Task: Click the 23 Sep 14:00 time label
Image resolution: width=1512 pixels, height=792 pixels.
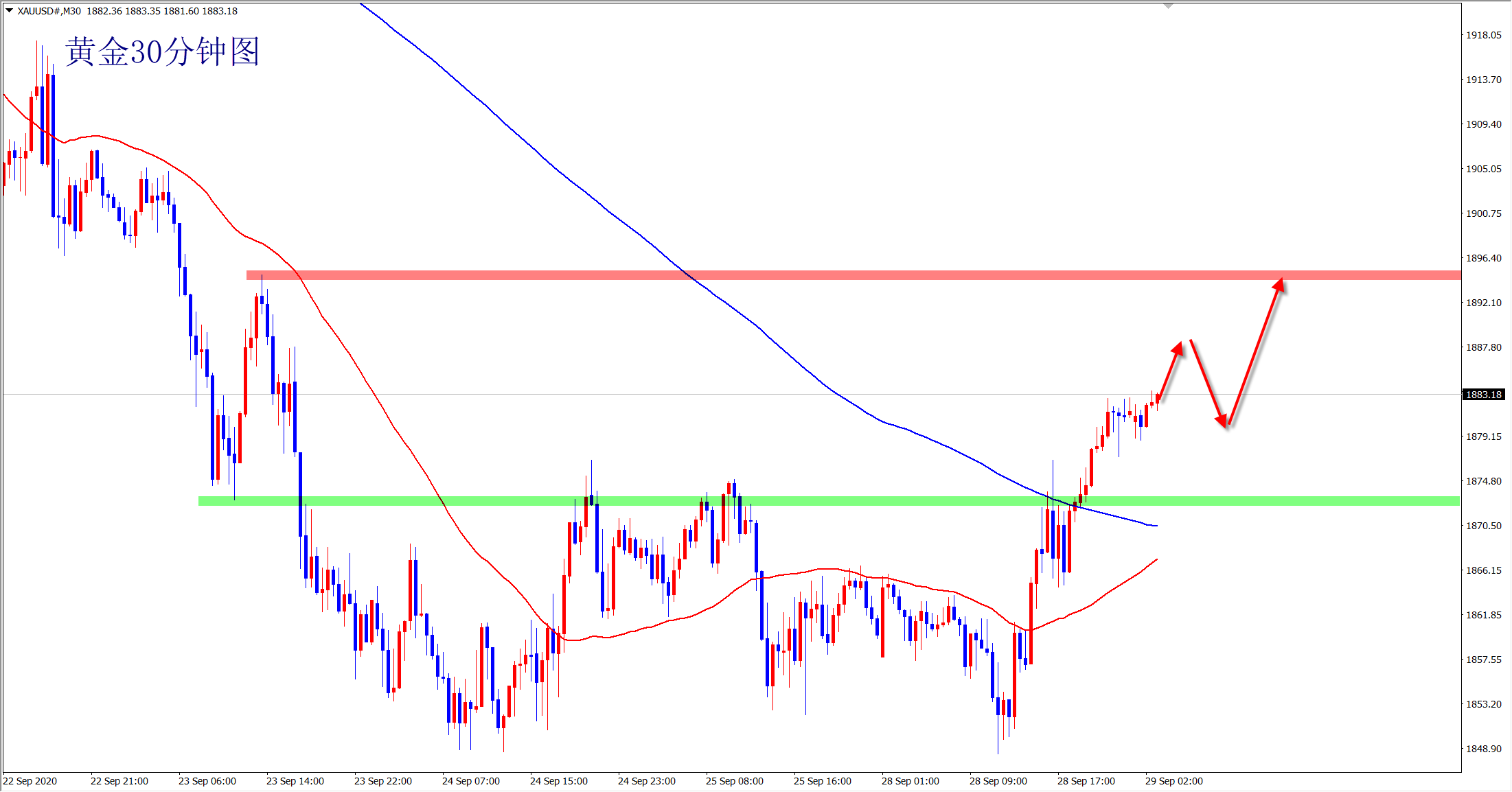Action: click(x=295, y=781)
